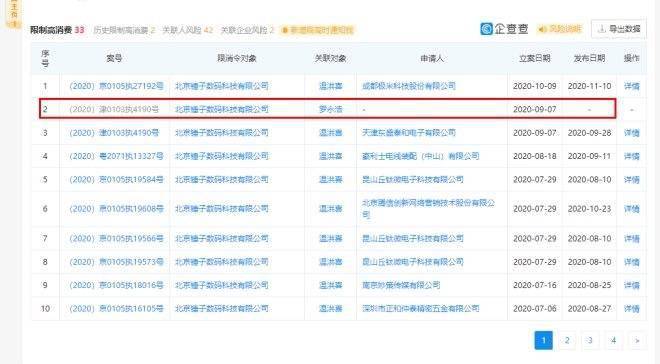Click applicant 天津东盛泰和电子有限公司

pyautogui.click(x=409, y=133)
